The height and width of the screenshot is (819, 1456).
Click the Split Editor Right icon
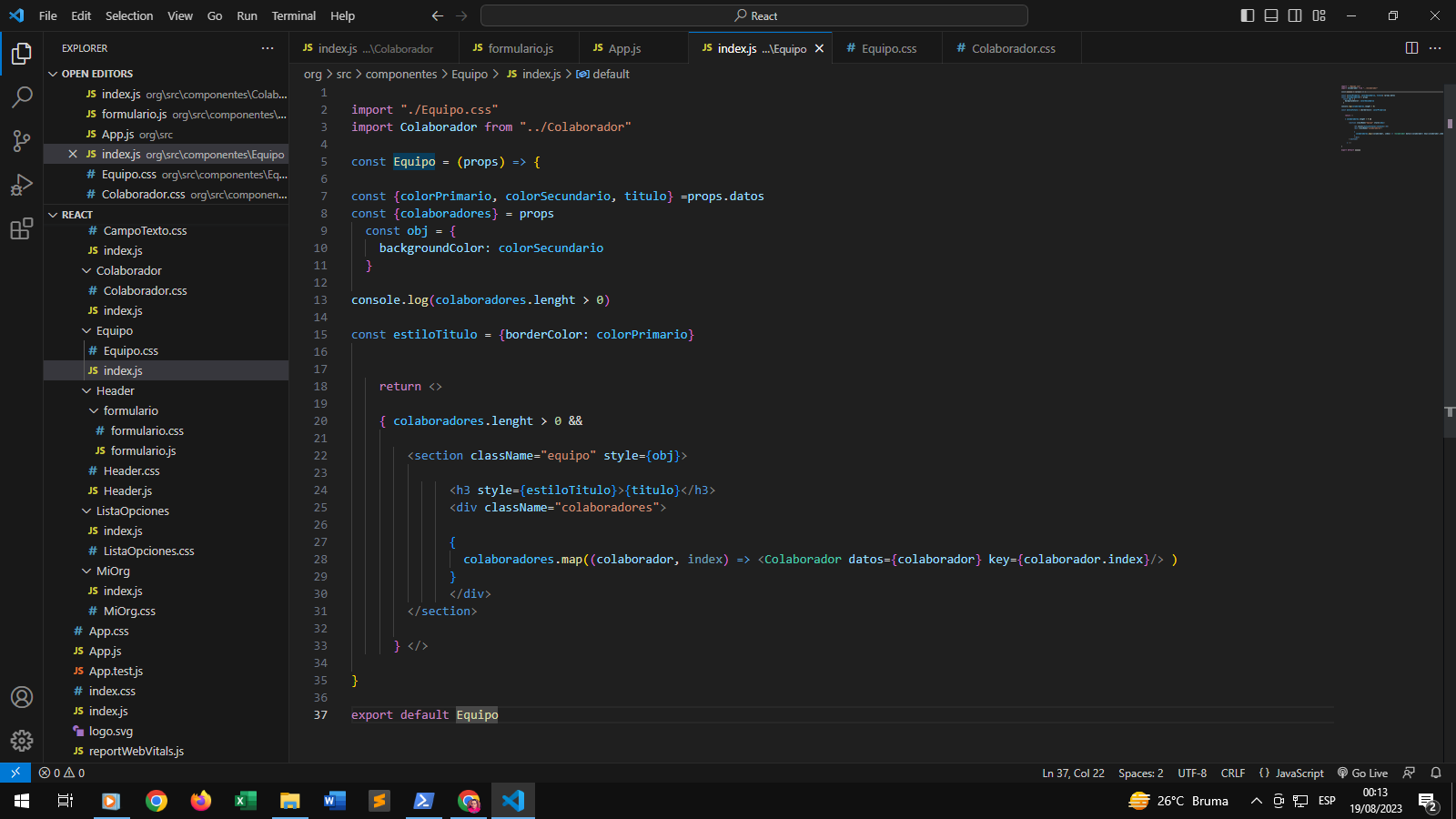(1411, 48)
